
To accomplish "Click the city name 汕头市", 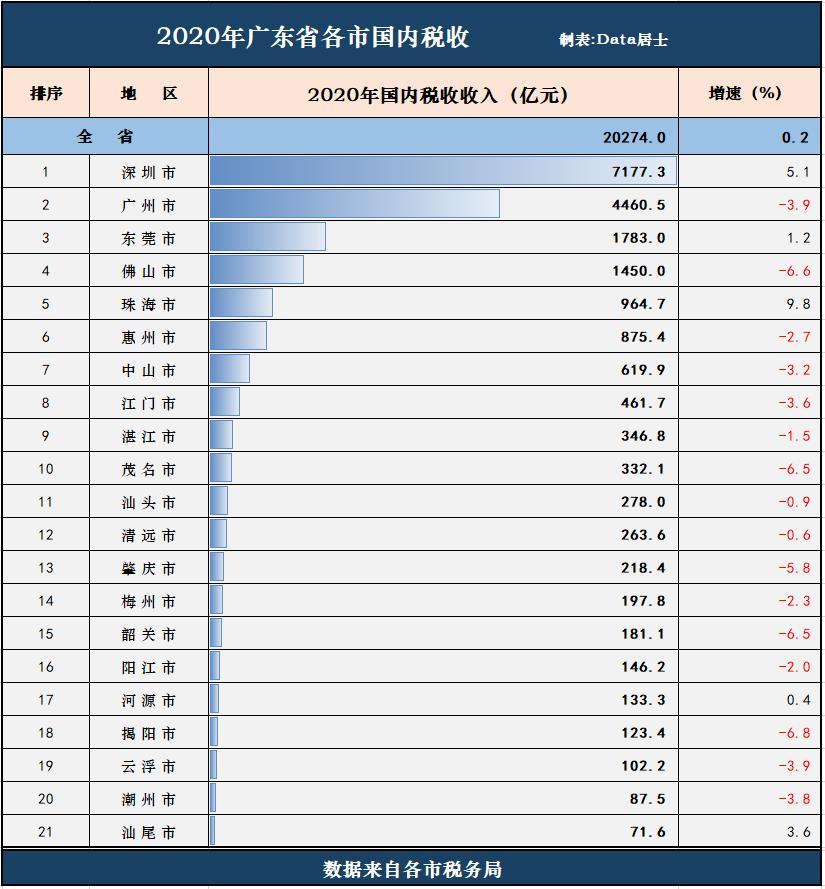I will [x=149, y=502].
